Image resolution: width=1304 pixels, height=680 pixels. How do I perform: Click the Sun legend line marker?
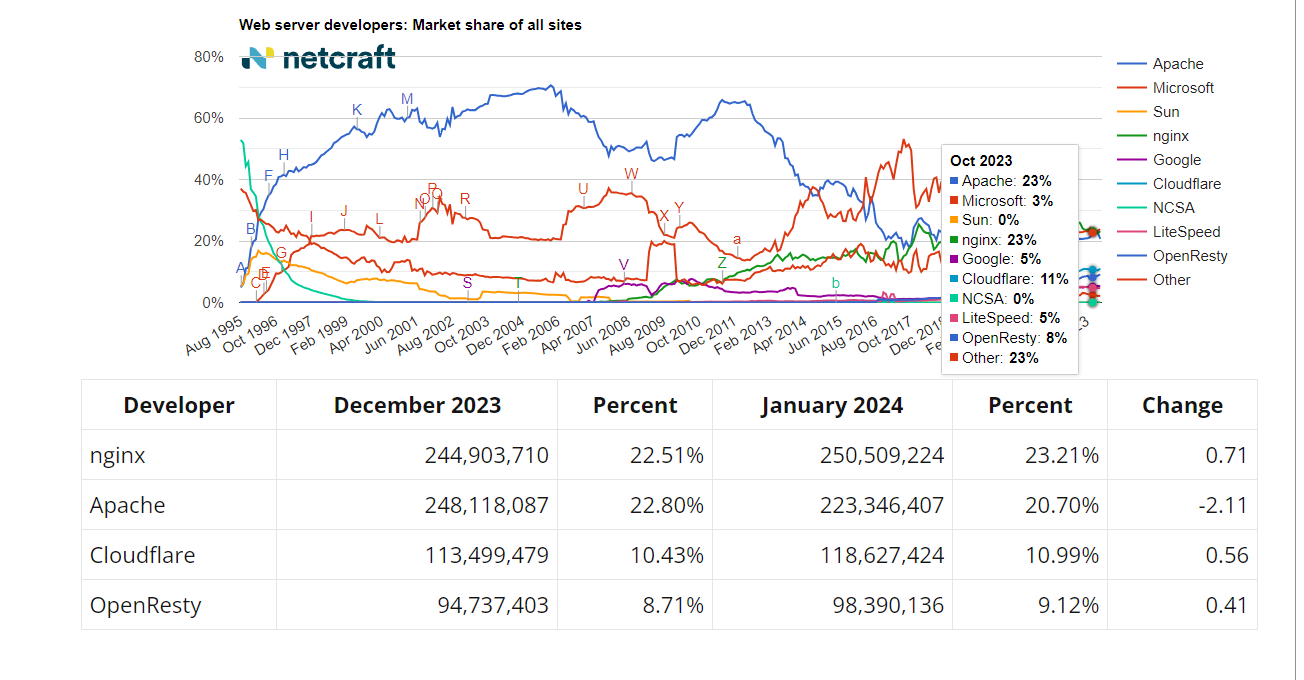tap(1132, 112)
